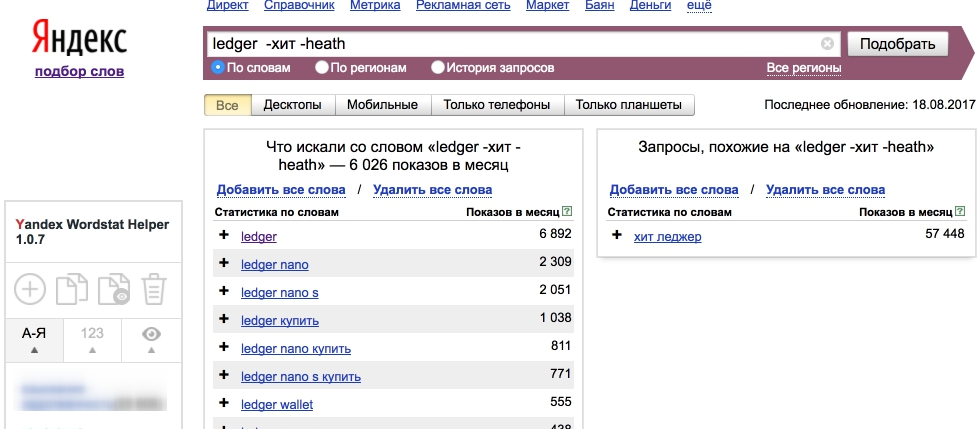Image resolution: width=980 pixels, height=429 pixels.
Task: Click the copy with eye icon in Helper
Action: tap(112, 290)
